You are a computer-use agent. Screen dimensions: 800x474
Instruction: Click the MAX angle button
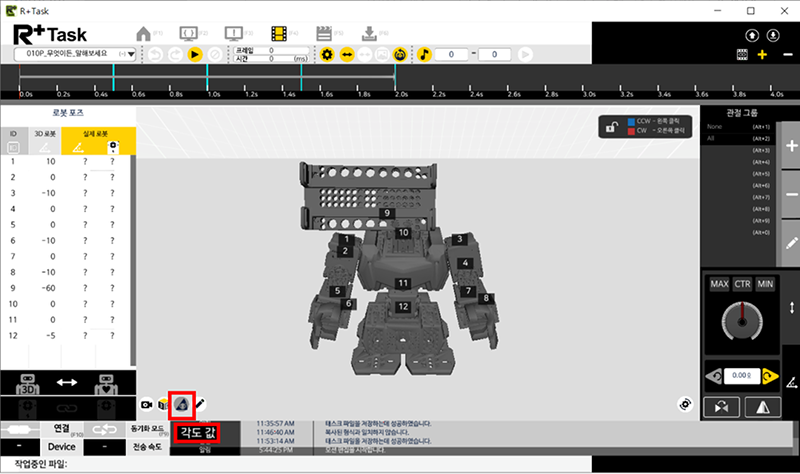point(719,285)
